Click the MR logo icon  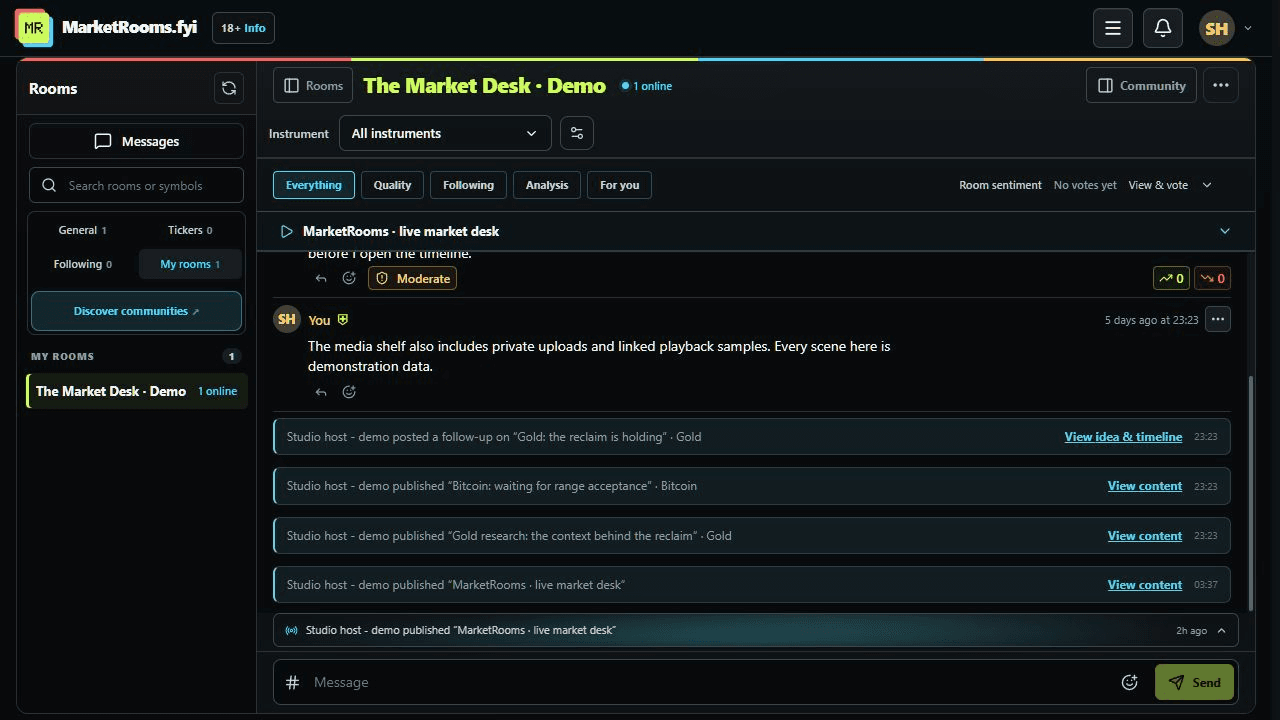33,28
